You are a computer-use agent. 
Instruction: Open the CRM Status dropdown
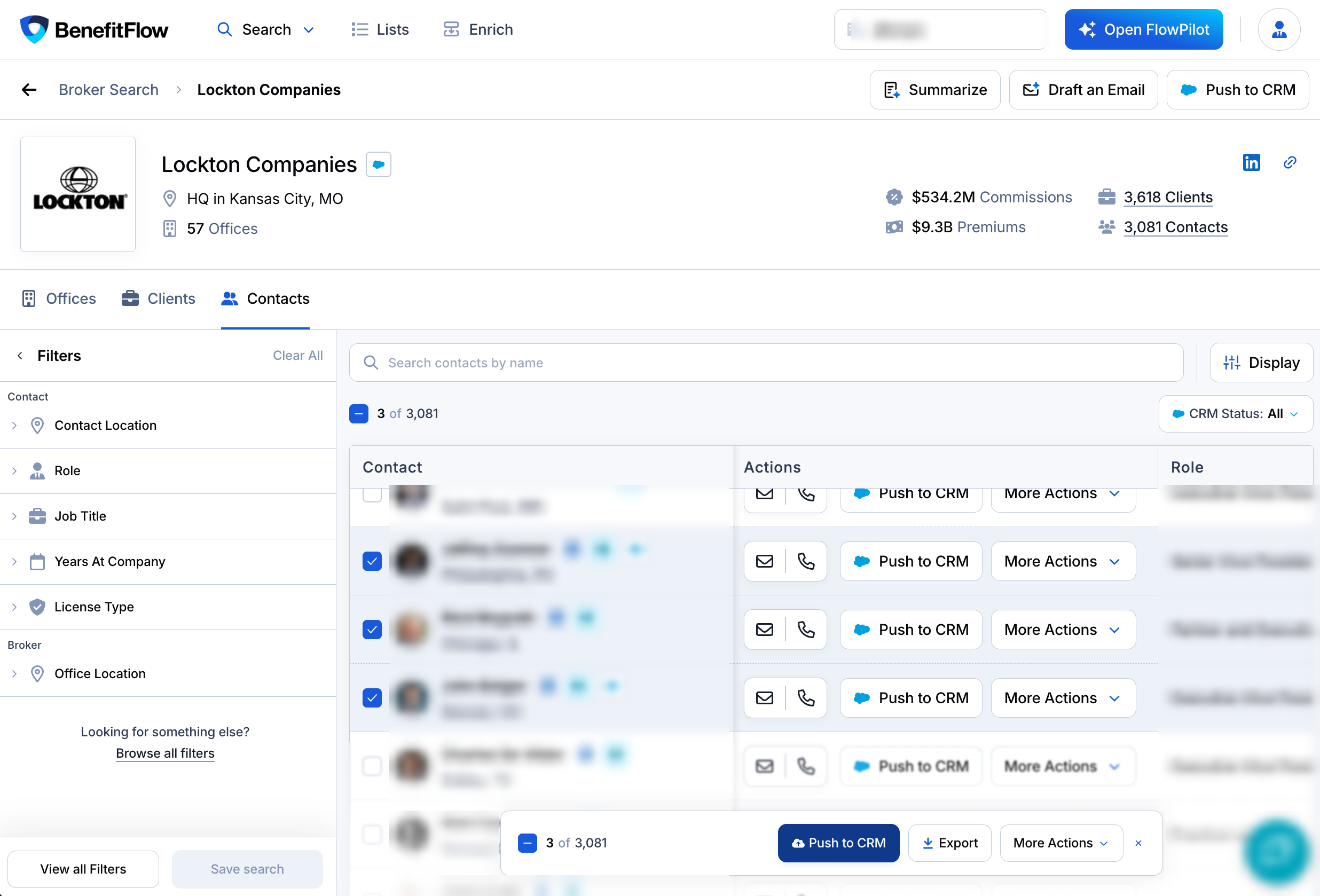tap(1236, 414)
